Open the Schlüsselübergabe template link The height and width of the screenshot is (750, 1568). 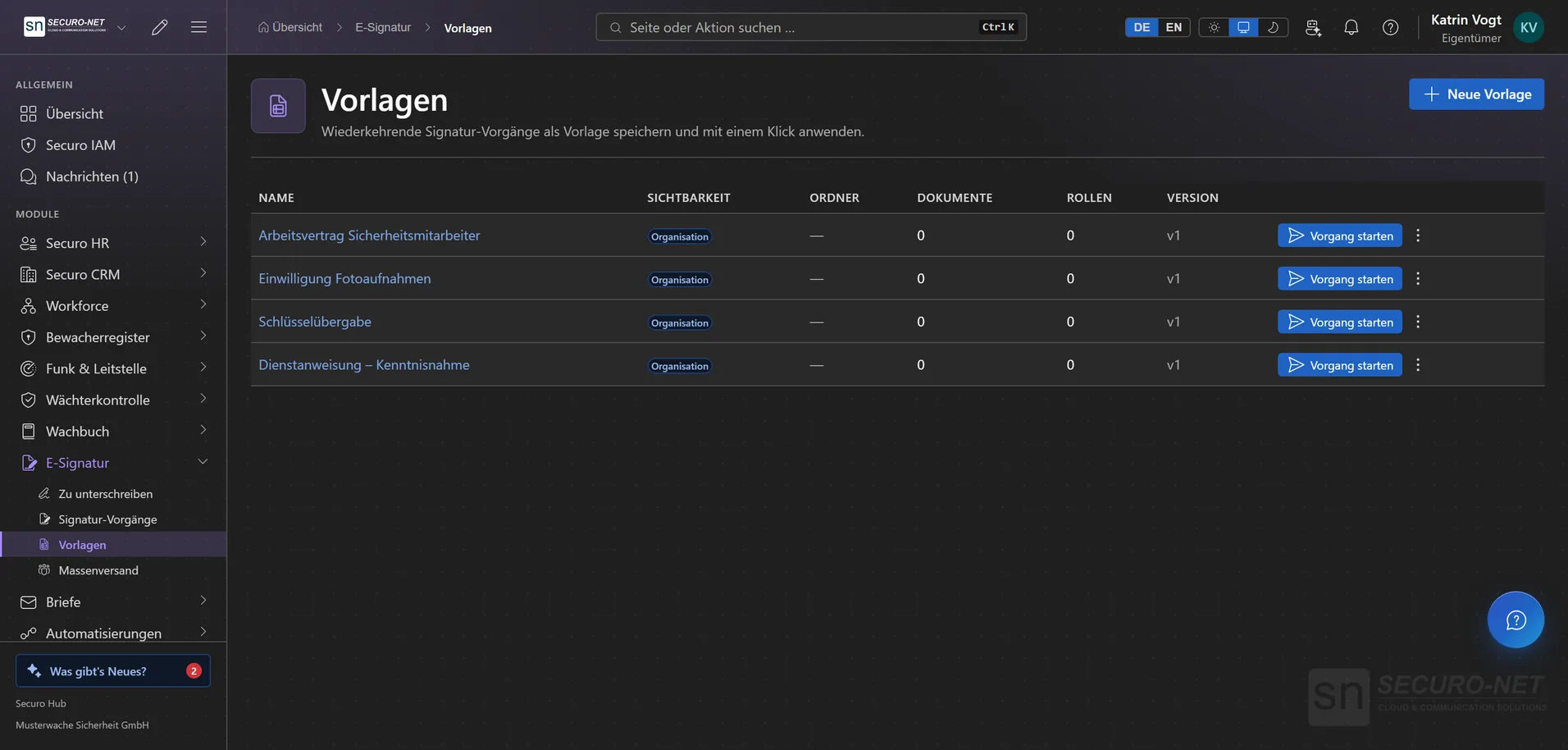pyautogui.click(x=315, y=322)
